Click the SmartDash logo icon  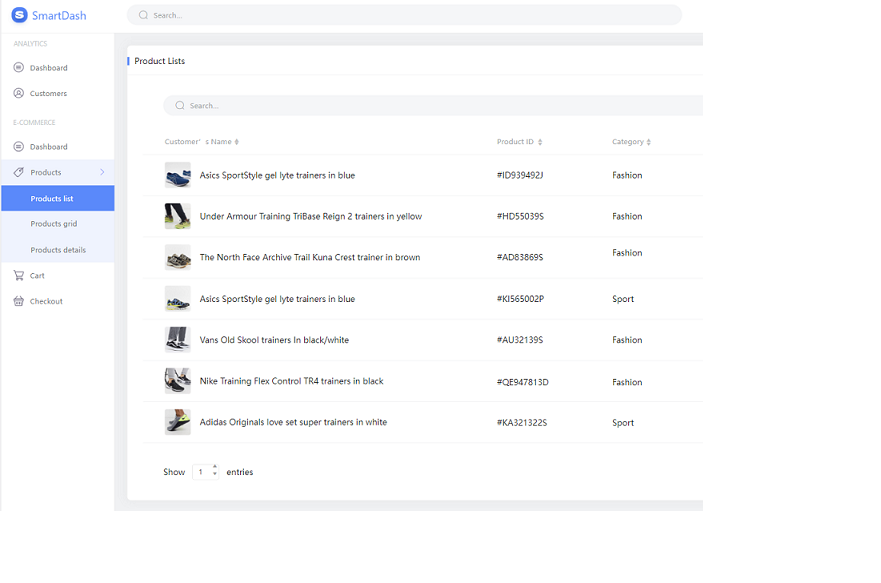[x=19, y=15]
